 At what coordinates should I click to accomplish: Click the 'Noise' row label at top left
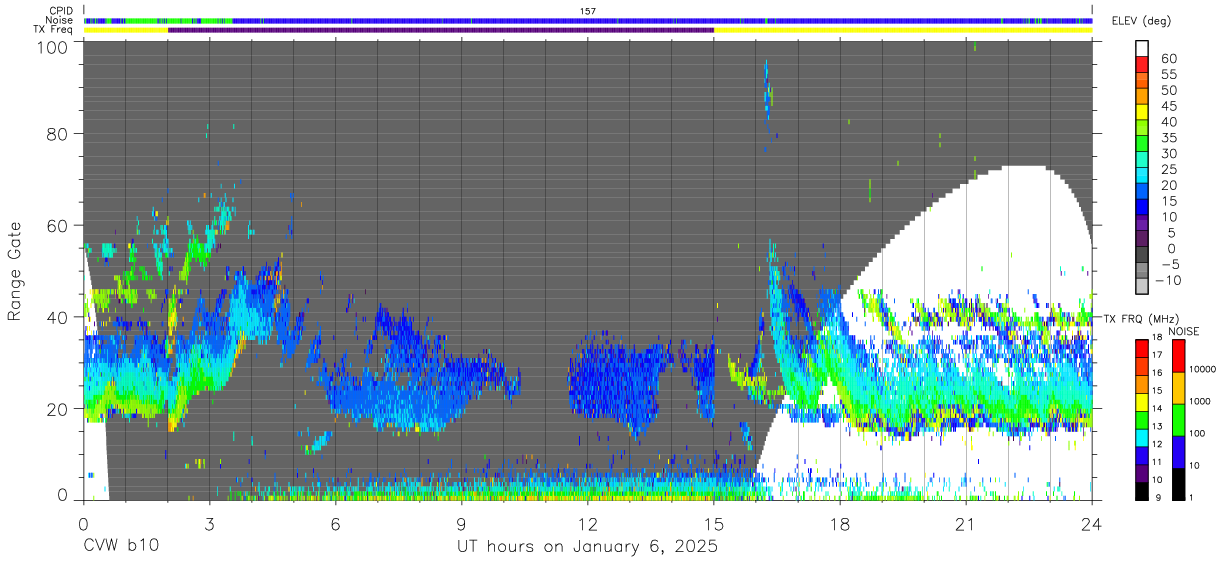pyautogui.click(x=60, y=20)
